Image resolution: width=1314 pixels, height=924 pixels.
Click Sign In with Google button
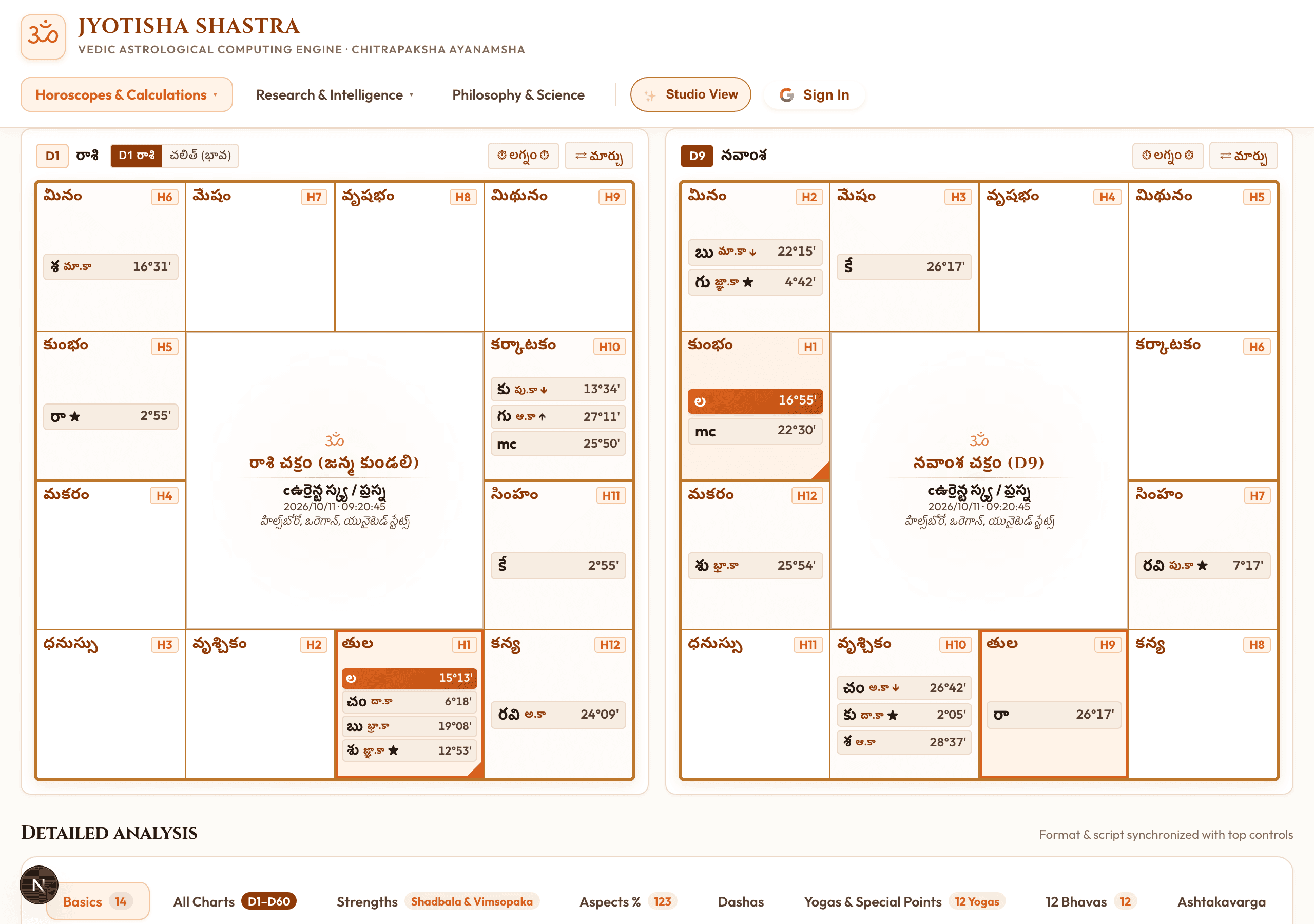coord(815,94)
